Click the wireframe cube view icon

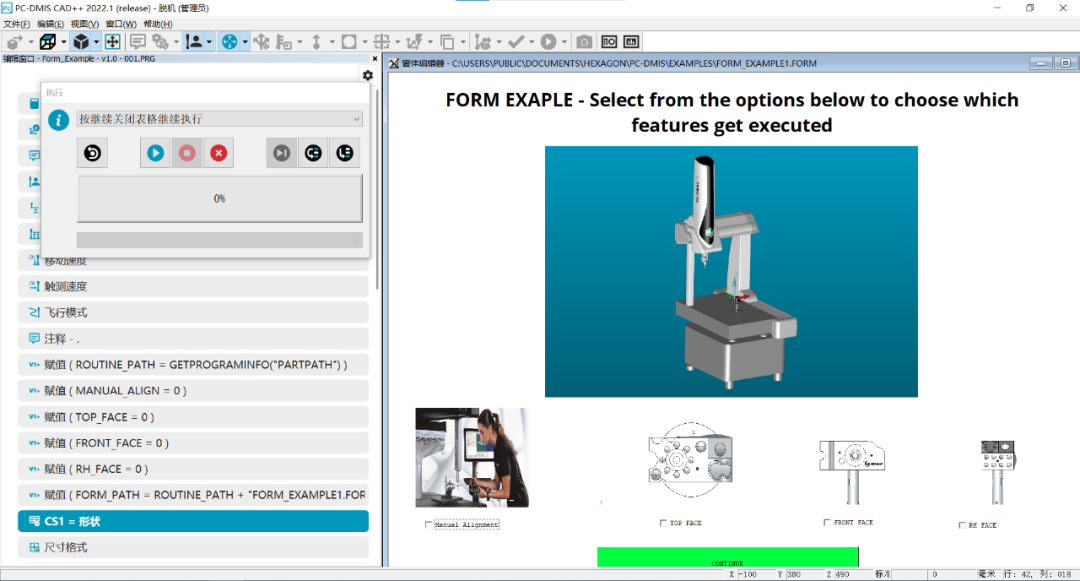click(x=48, y=42)
